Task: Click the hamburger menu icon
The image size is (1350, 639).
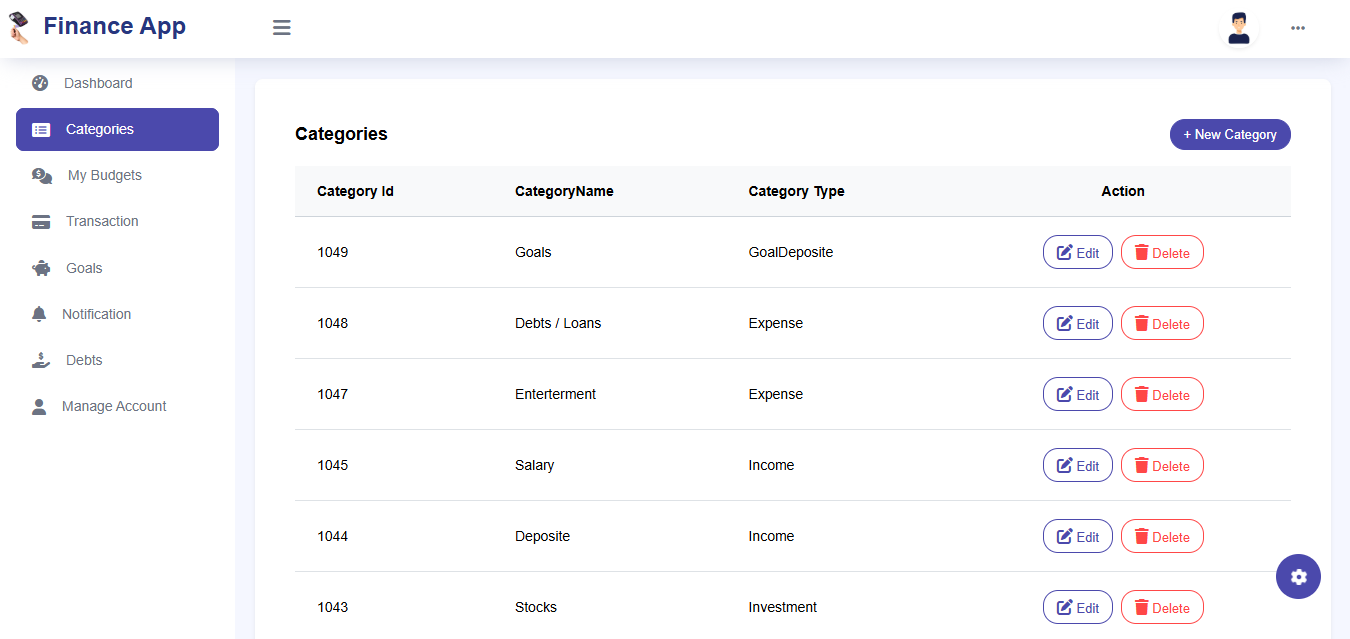Action: 282,28
